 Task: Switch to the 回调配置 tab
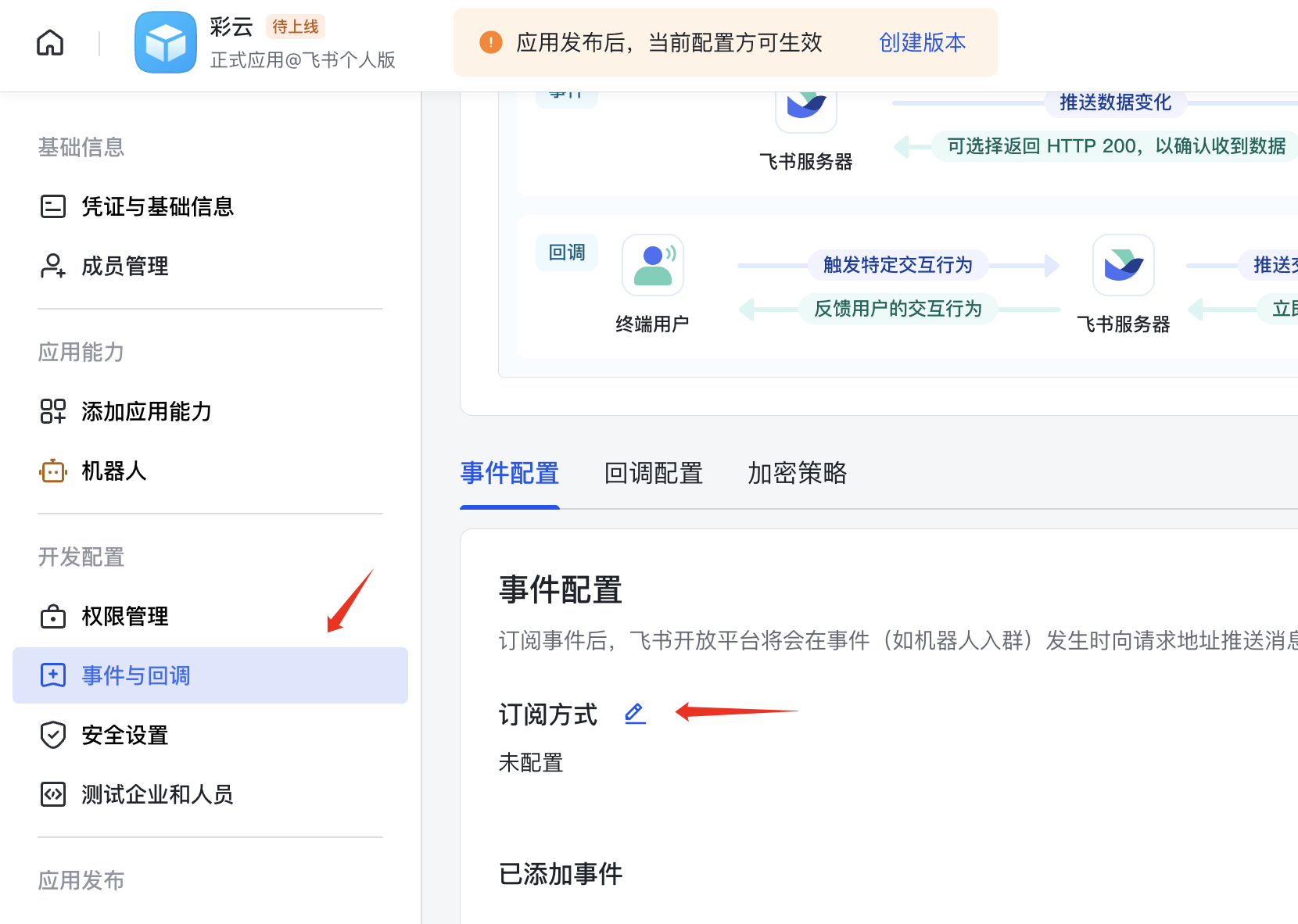[653, 474]
